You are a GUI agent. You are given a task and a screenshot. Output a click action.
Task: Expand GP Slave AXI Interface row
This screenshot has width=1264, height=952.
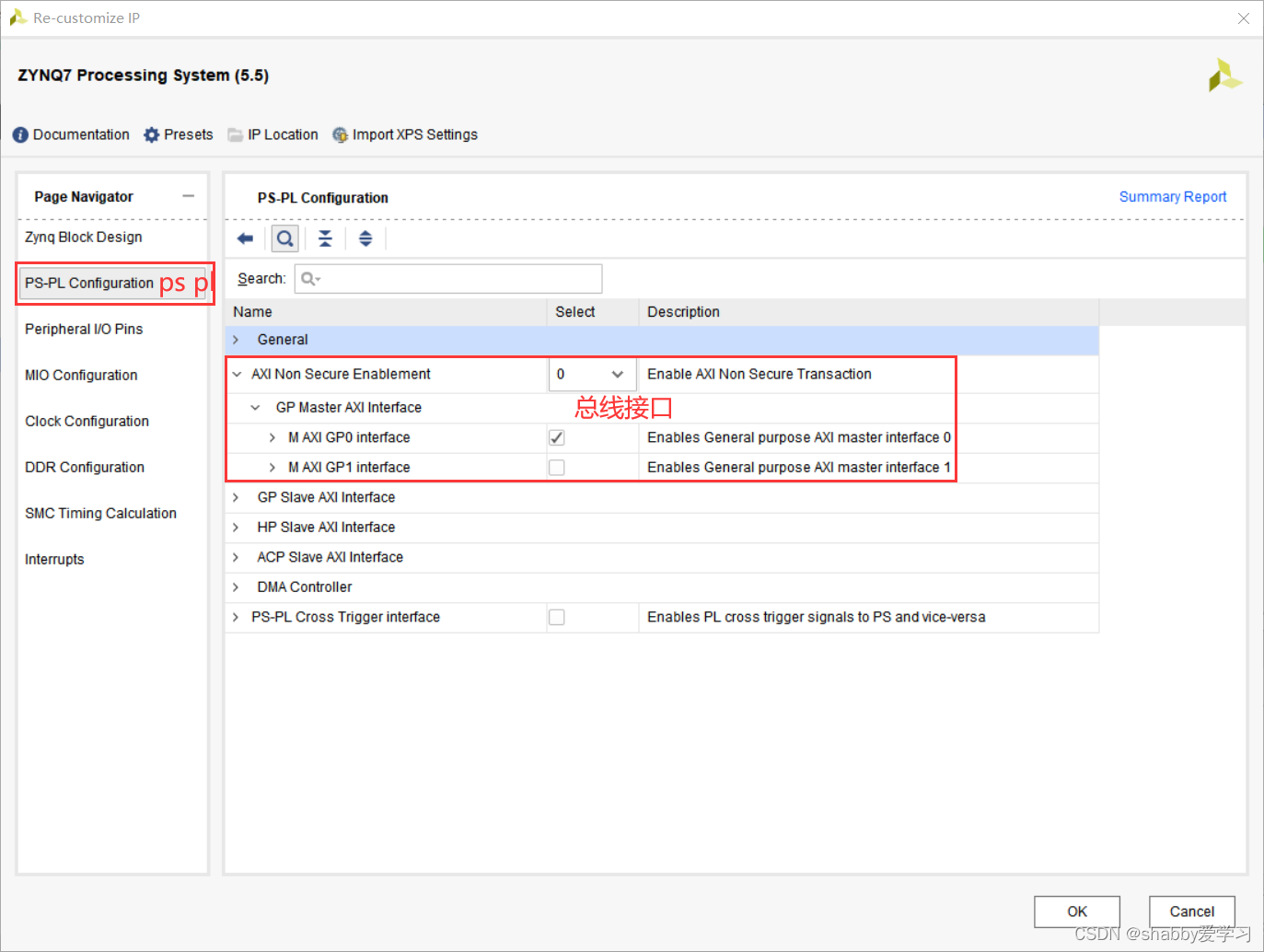click(236, 497)
